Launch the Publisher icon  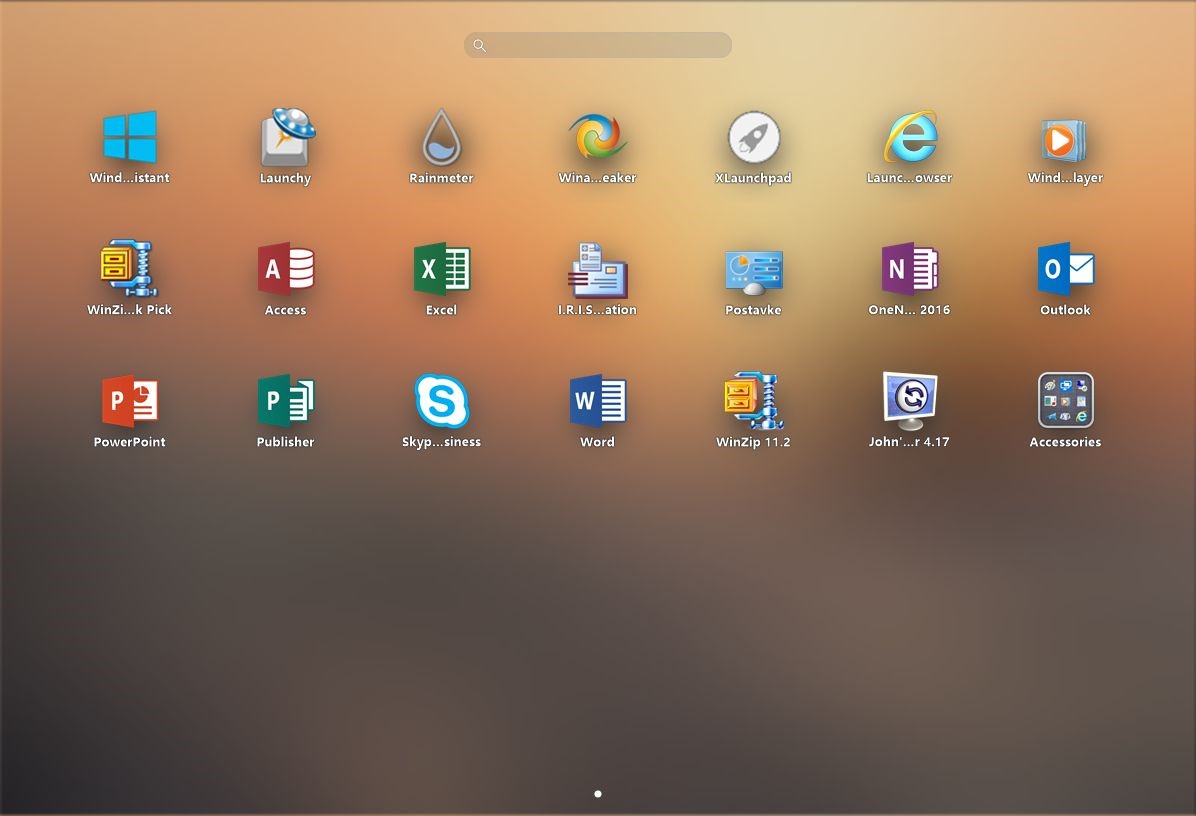pyautogui.click(x=286, y=400)
